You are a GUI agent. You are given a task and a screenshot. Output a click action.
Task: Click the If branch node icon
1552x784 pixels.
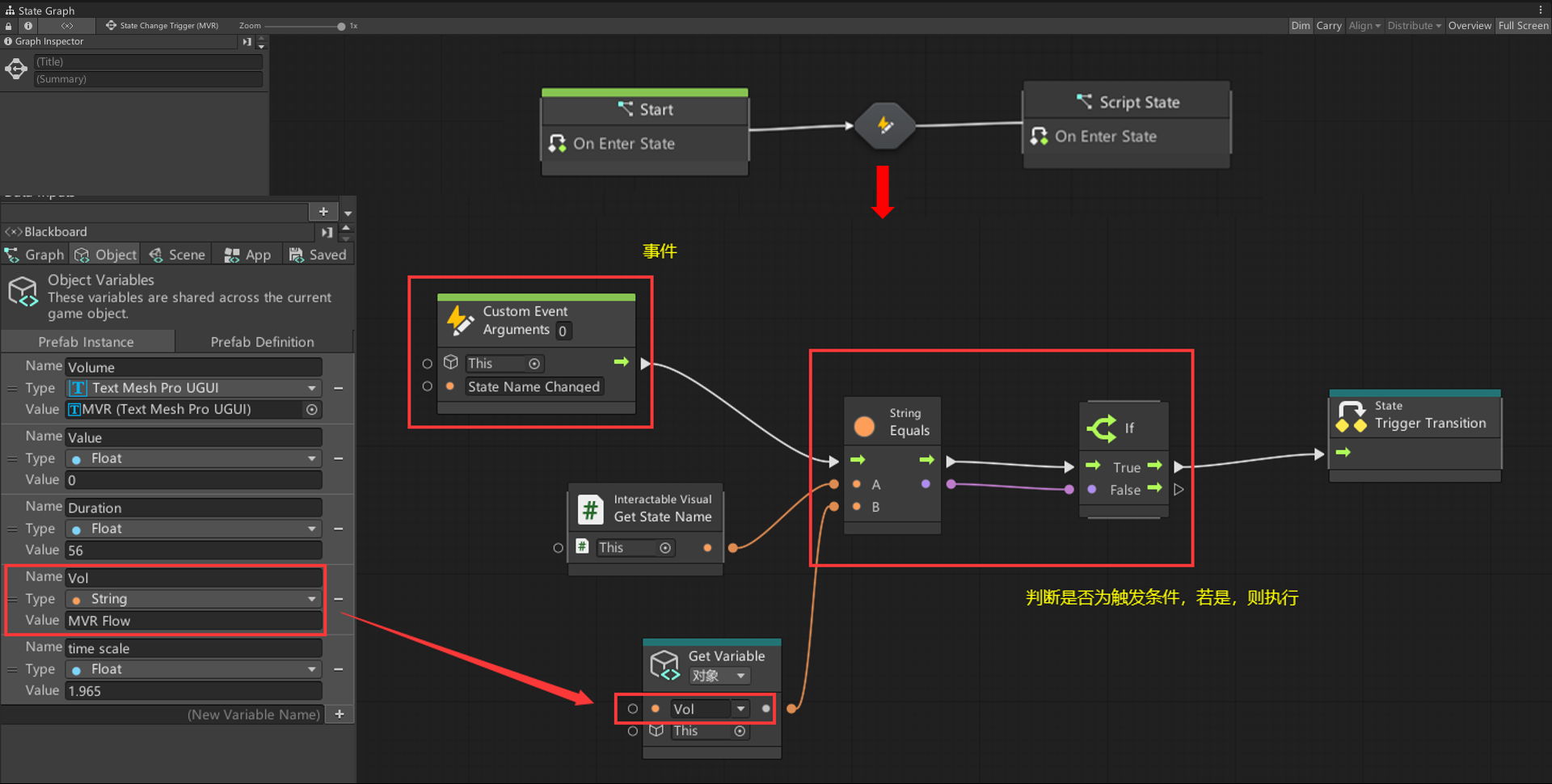(1102, 428)
